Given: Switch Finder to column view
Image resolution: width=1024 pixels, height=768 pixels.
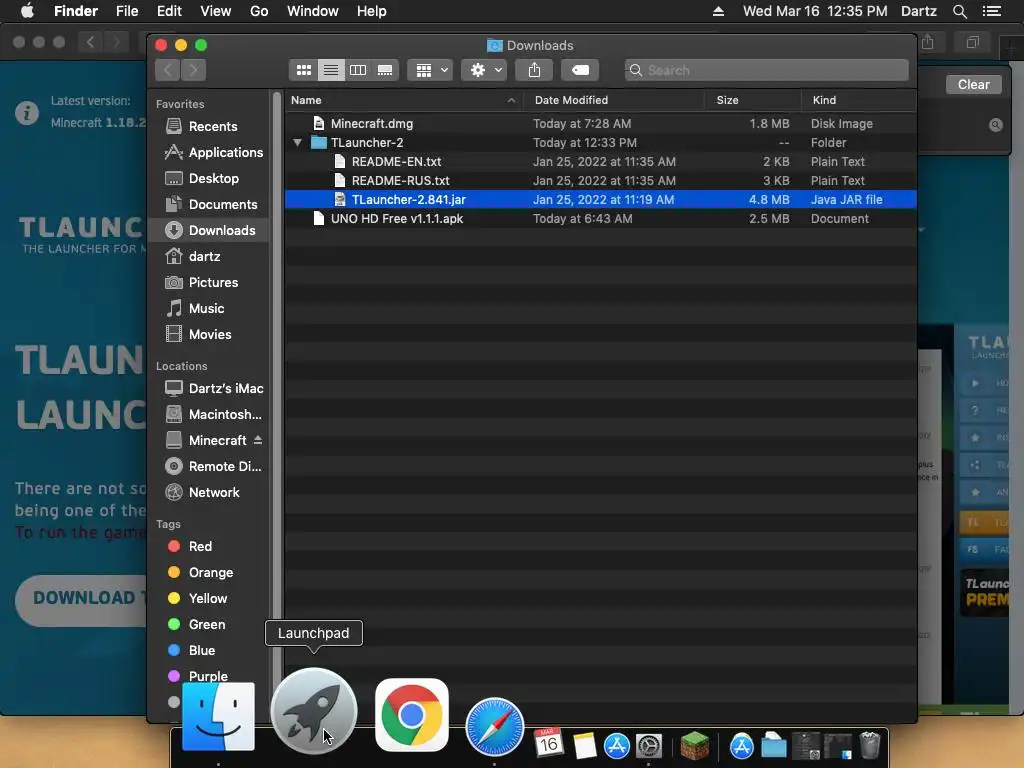Looking at the screenshot, I should point(358,70).
